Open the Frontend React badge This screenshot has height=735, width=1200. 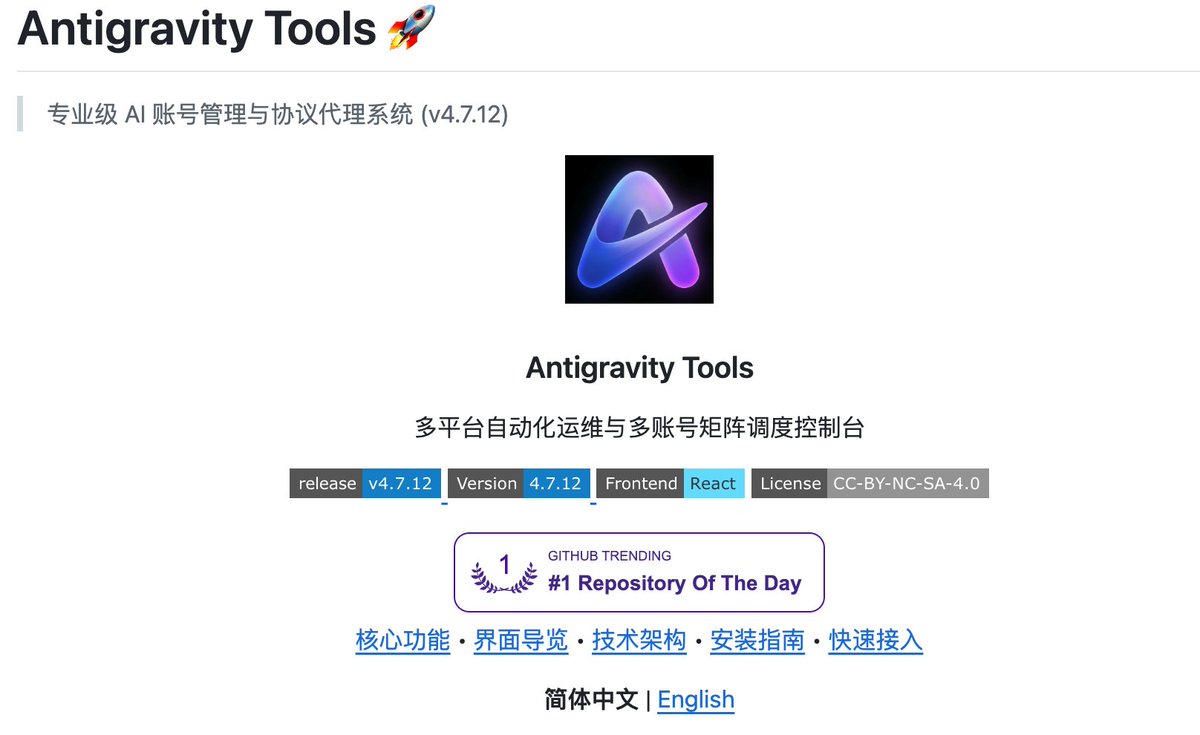pyautogui.click(x=670, y=483)
